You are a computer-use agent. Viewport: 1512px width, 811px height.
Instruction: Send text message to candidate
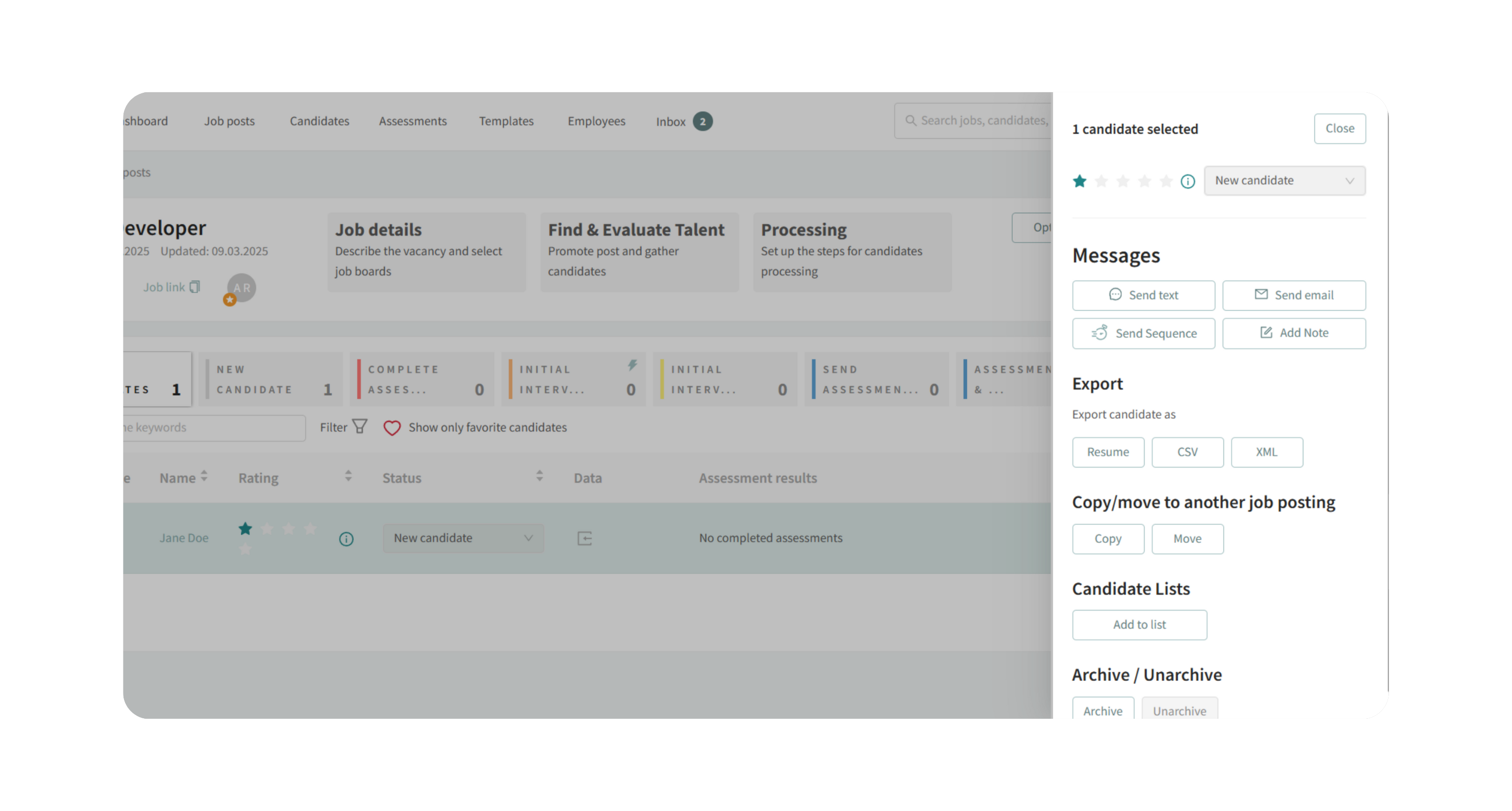[x=1144, y=295]
